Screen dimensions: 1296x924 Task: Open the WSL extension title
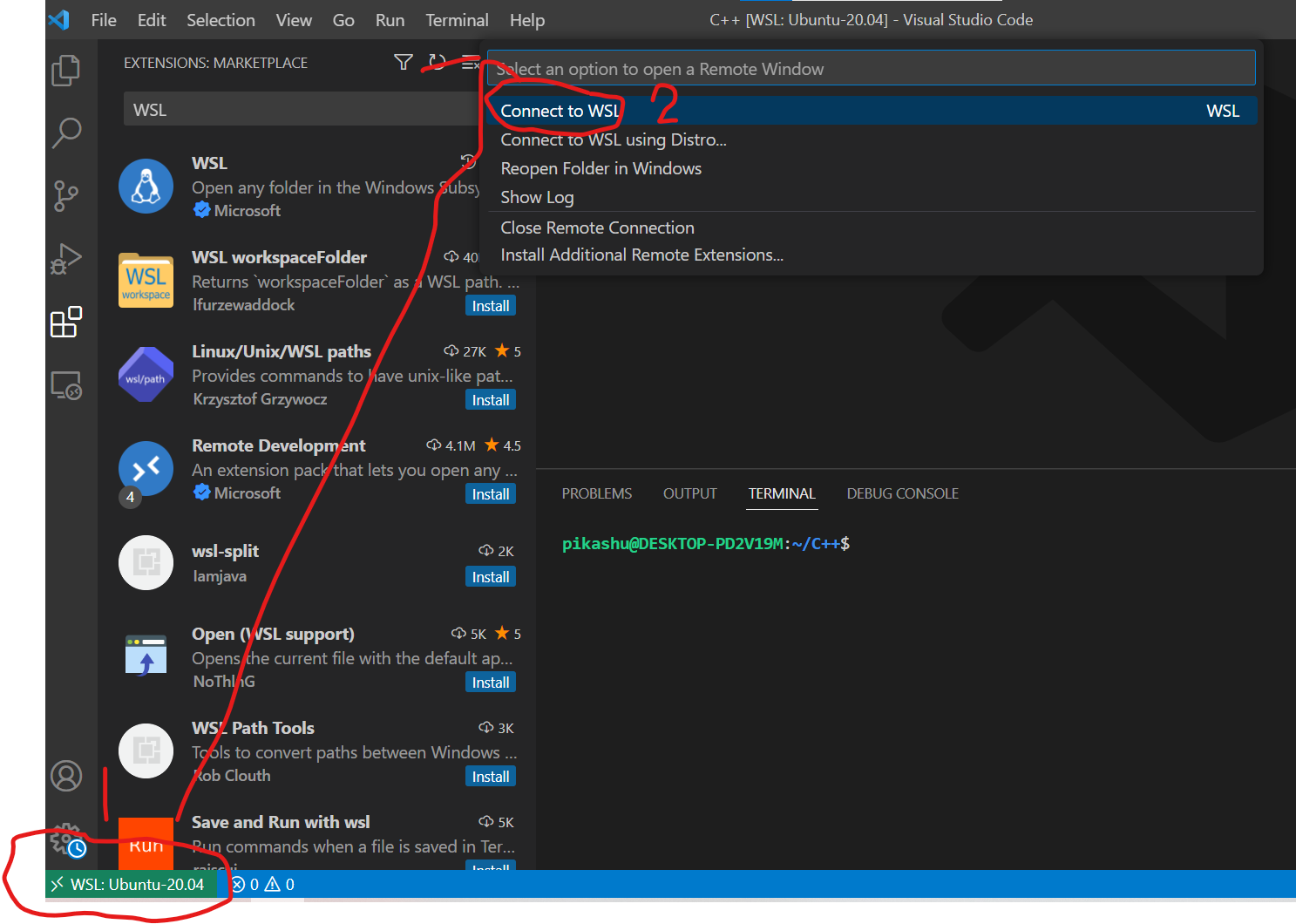coord(209,163)
